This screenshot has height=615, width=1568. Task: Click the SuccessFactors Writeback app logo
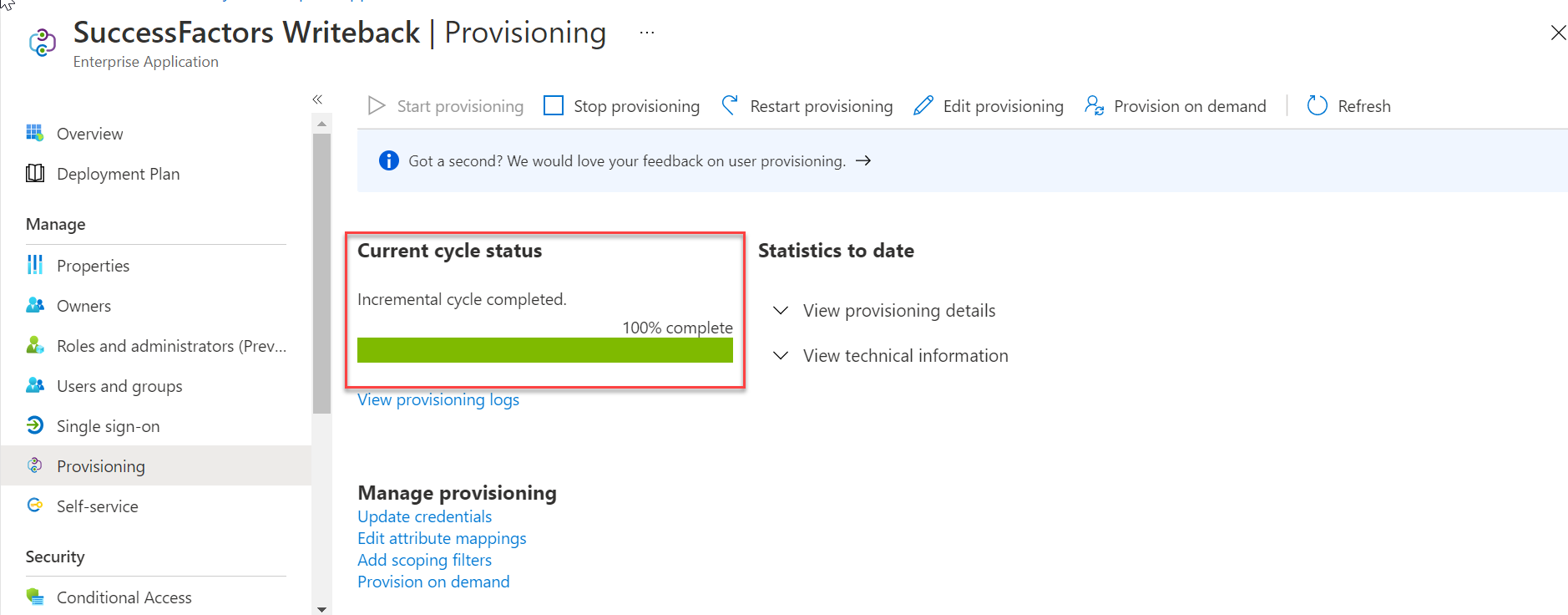[42, 43]
